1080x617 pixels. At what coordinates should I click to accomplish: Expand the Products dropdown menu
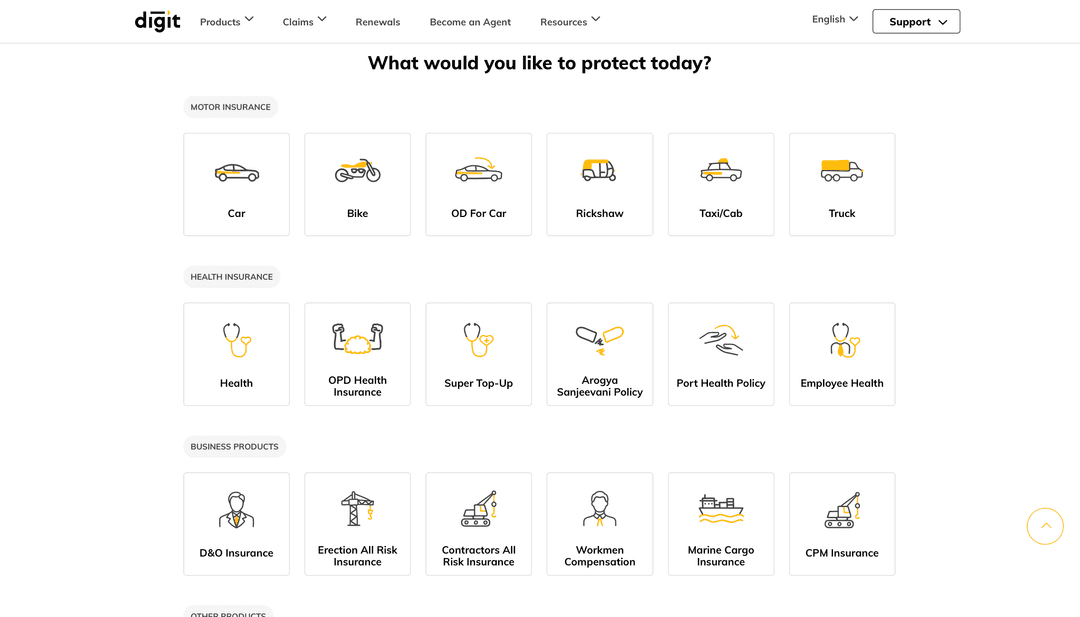227,21
